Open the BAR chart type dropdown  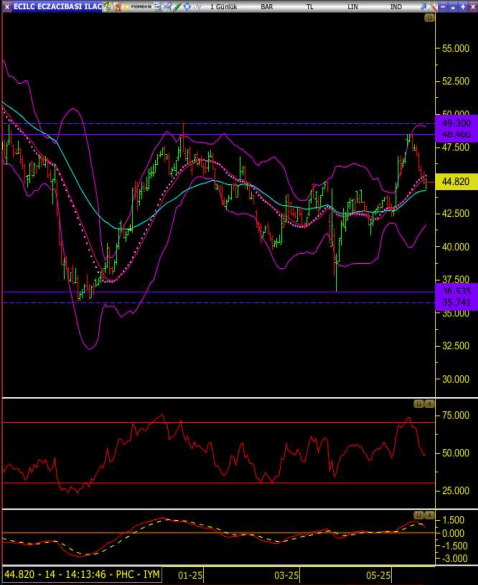pos(267,7)
